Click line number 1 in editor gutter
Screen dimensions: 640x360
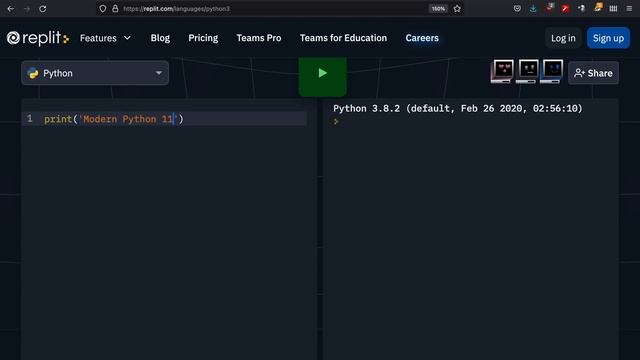point(29,119)
